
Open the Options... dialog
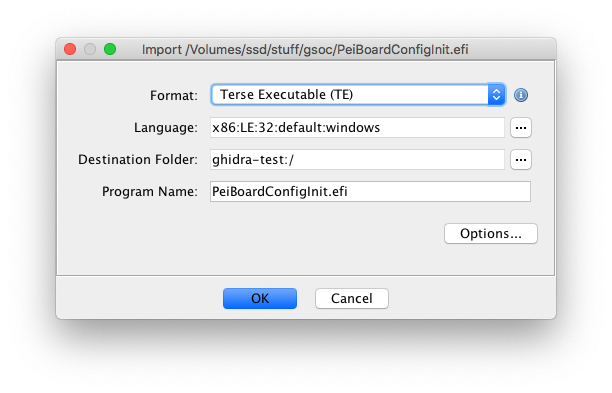point(491,233)
